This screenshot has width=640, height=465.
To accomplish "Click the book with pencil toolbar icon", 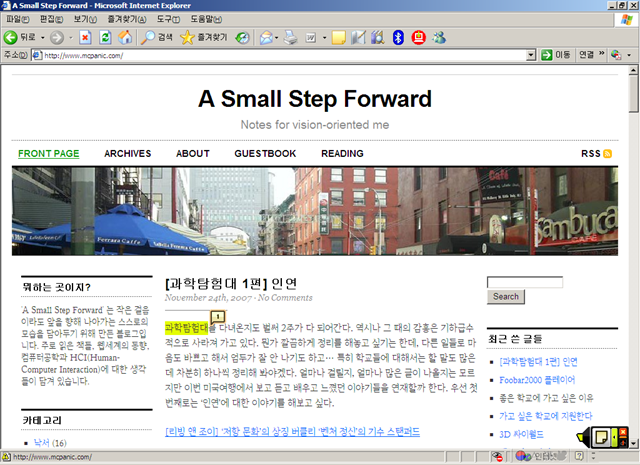I will click(358, 38).
